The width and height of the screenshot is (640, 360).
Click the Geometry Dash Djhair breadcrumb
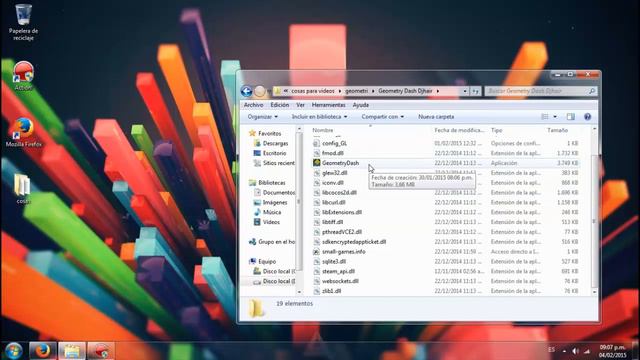pos(405,91)
